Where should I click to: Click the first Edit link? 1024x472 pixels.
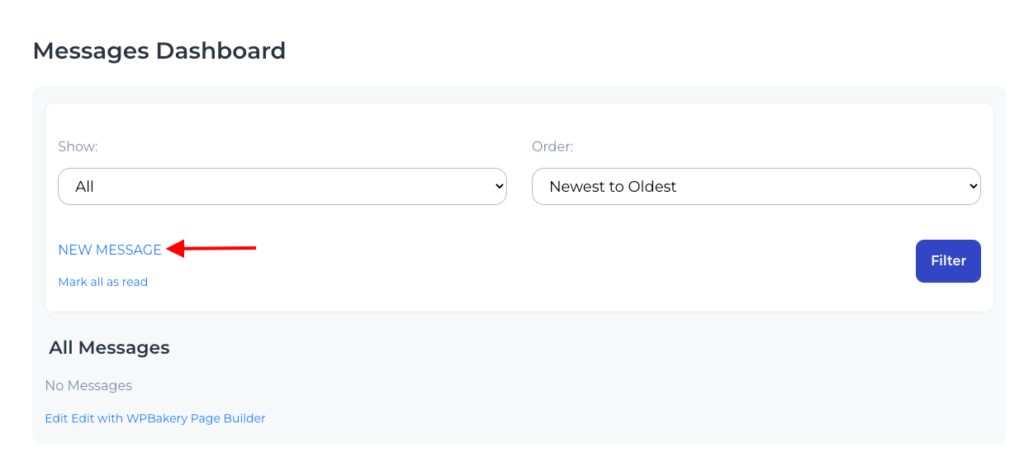(x=57, y=418)
